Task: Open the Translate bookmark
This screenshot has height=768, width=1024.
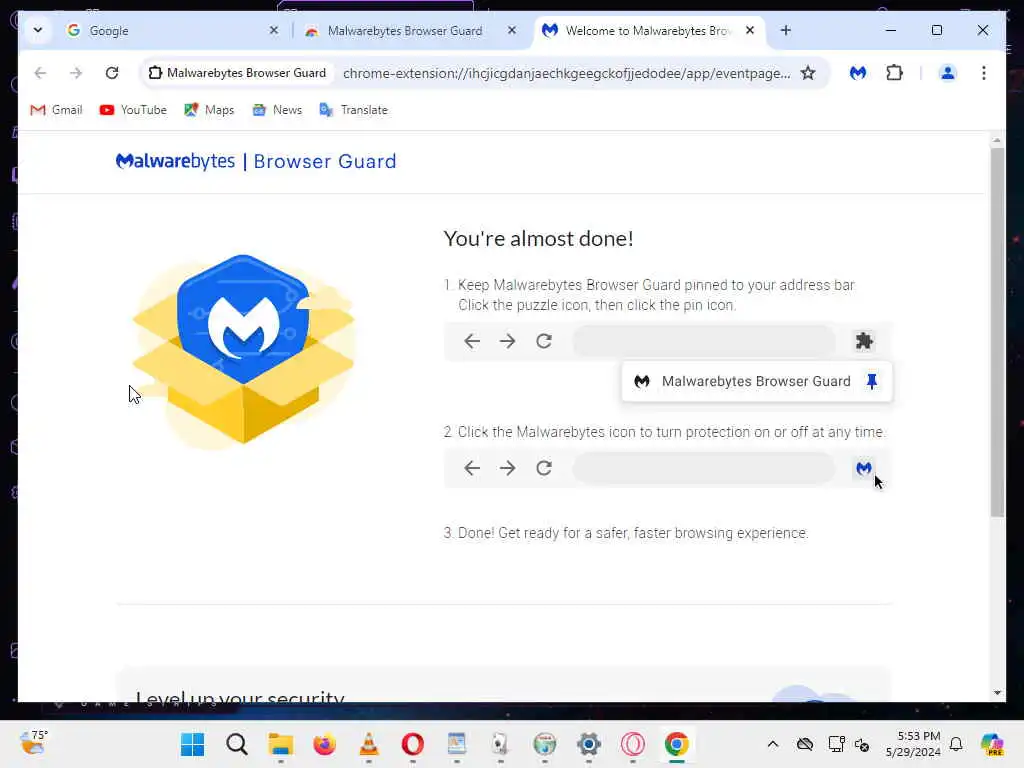Action: pyautogui.click(x=353, y=110)
